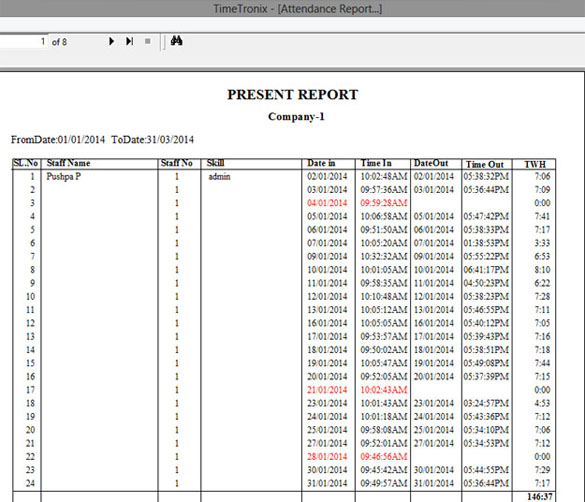Click Time In 09:57:36AM

point(384,190)
